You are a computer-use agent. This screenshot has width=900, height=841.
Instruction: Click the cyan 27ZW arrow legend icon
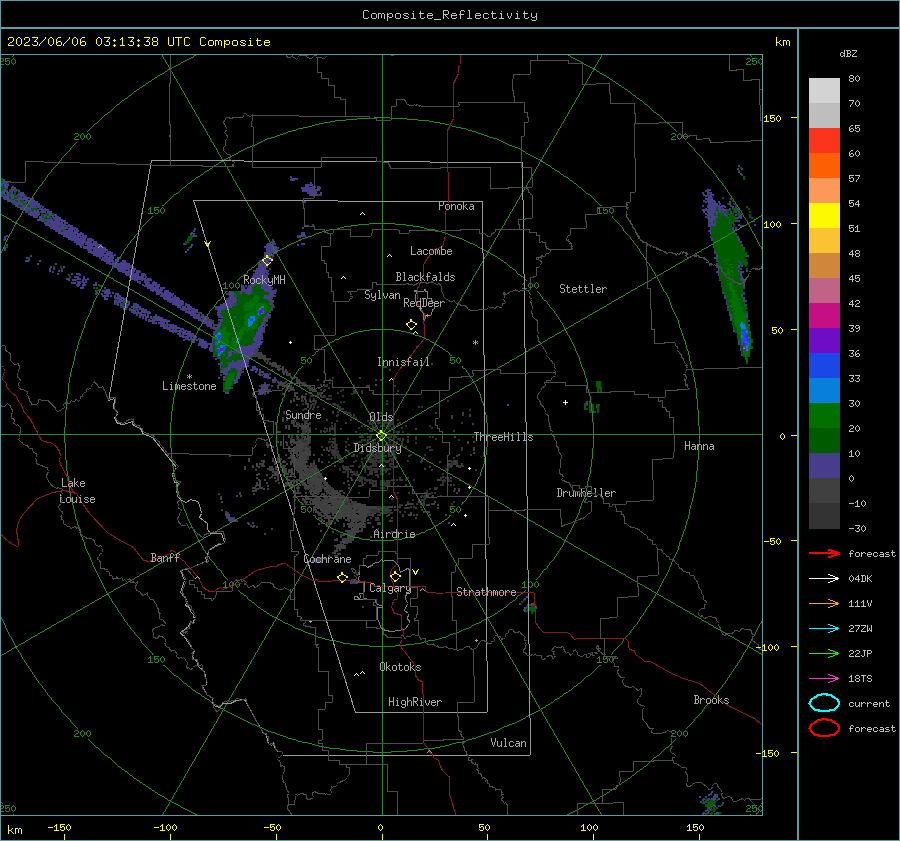(x=824, y=629)
